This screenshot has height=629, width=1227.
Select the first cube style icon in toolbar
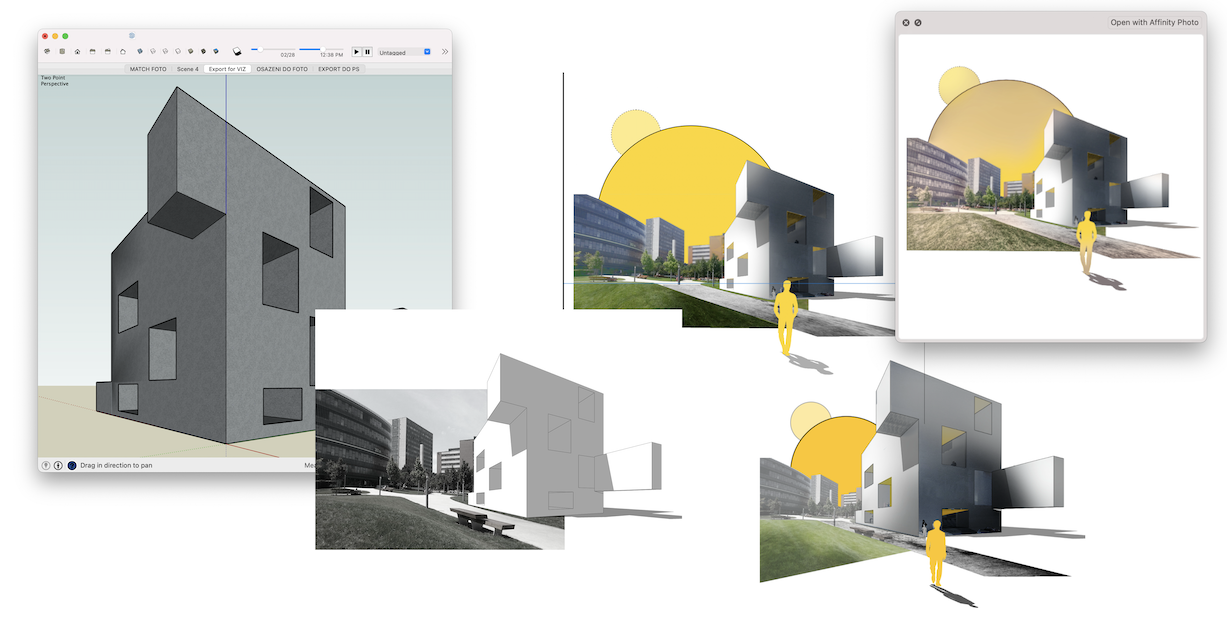coord(140,51)
